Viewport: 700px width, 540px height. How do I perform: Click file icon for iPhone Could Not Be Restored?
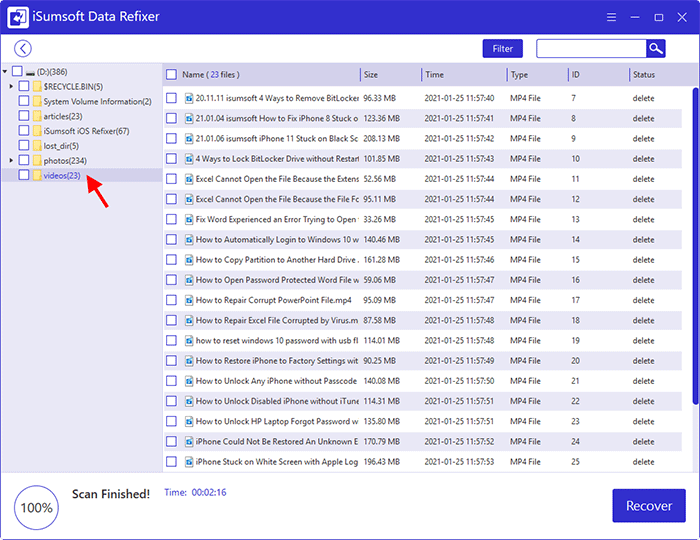click(189, 441)
